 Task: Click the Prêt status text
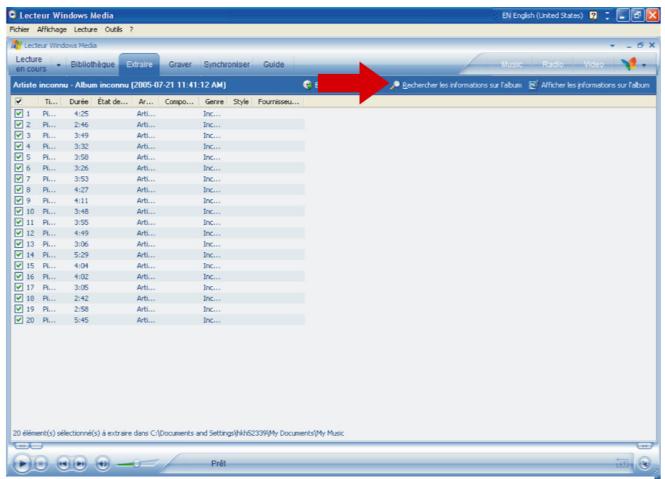(x=218, y=464)
